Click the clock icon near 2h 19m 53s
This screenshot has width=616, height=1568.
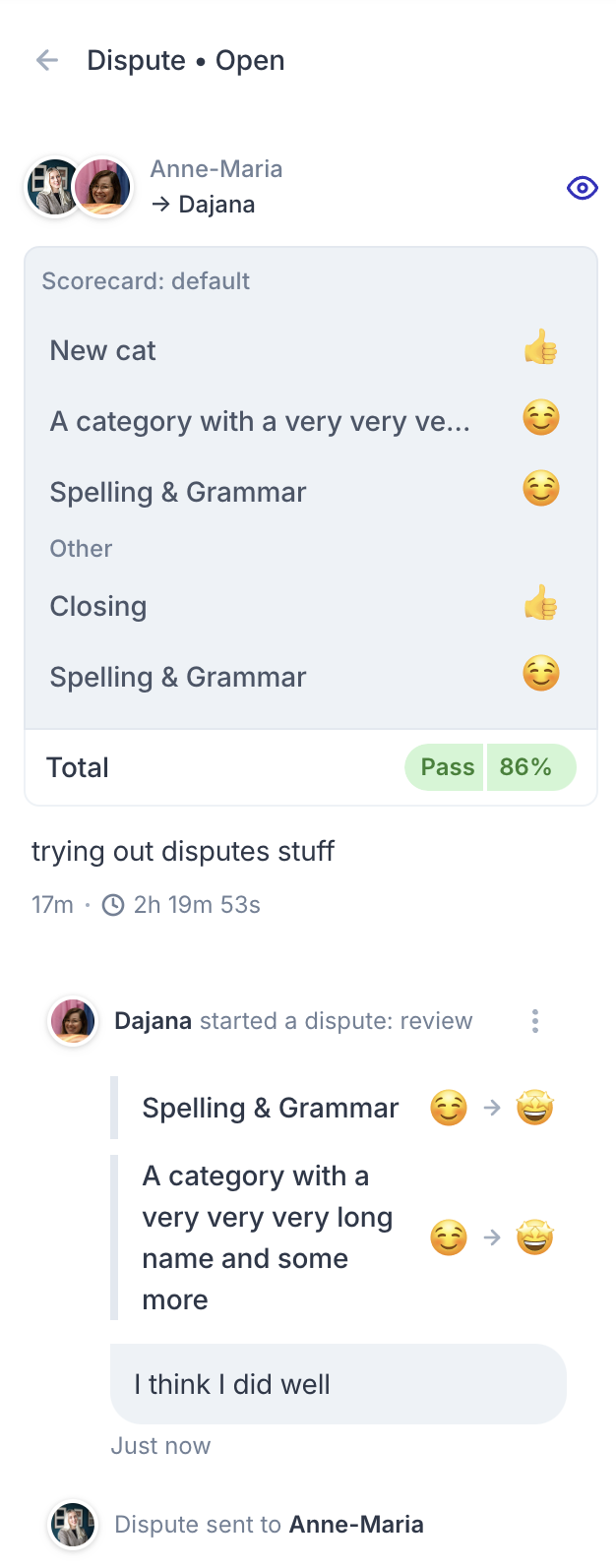[x=113, y=905]
